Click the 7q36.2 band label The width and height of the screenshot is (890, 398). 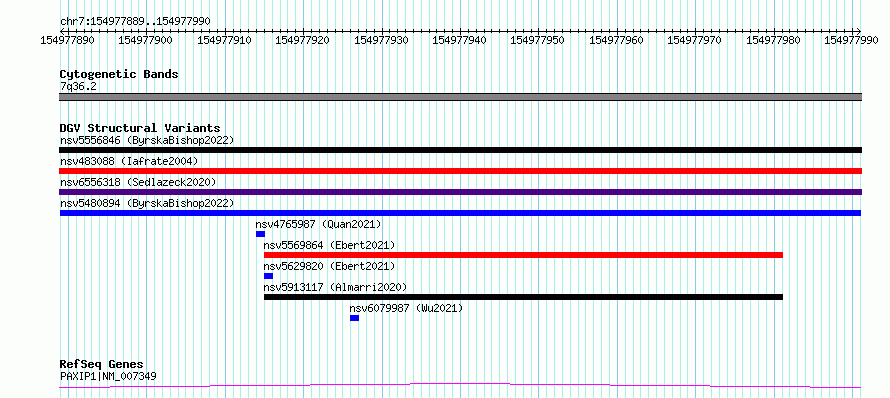pos(78,86)
